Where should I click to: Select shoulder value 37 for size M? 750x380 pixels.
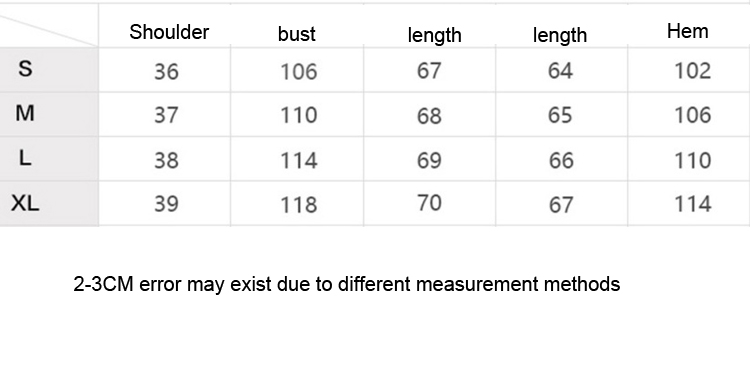166,116
